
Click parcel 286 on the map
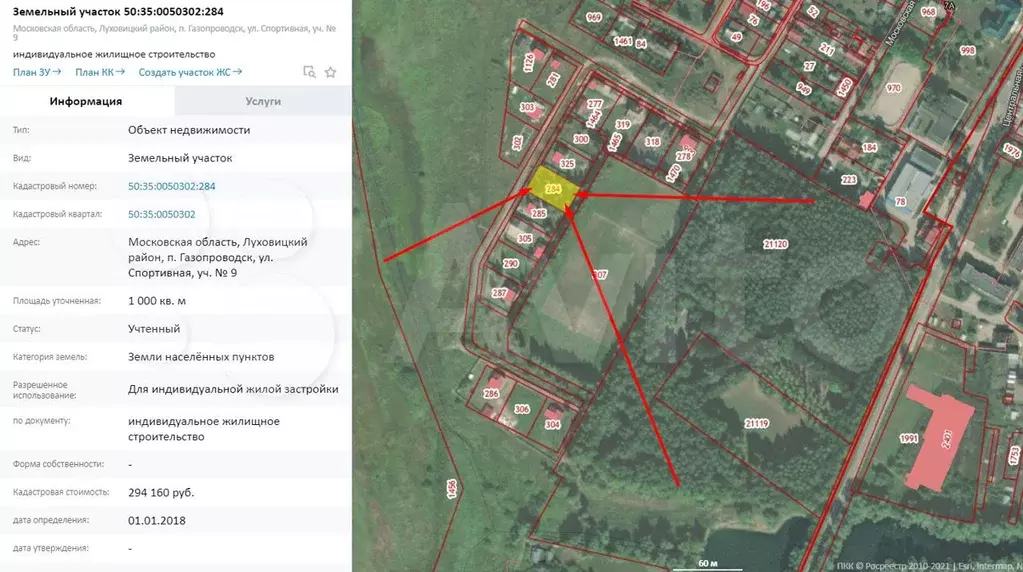[x=491, y=393]
